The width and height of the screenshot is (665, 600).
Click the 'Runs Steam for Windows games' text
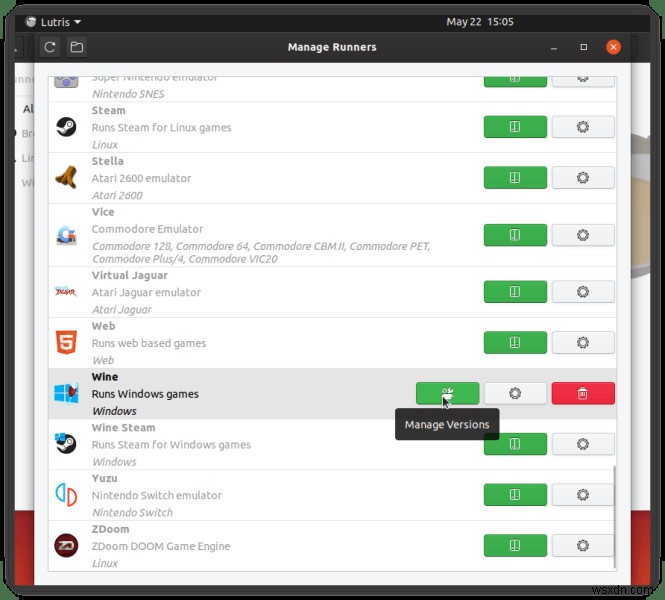click(x=171, y=445)
